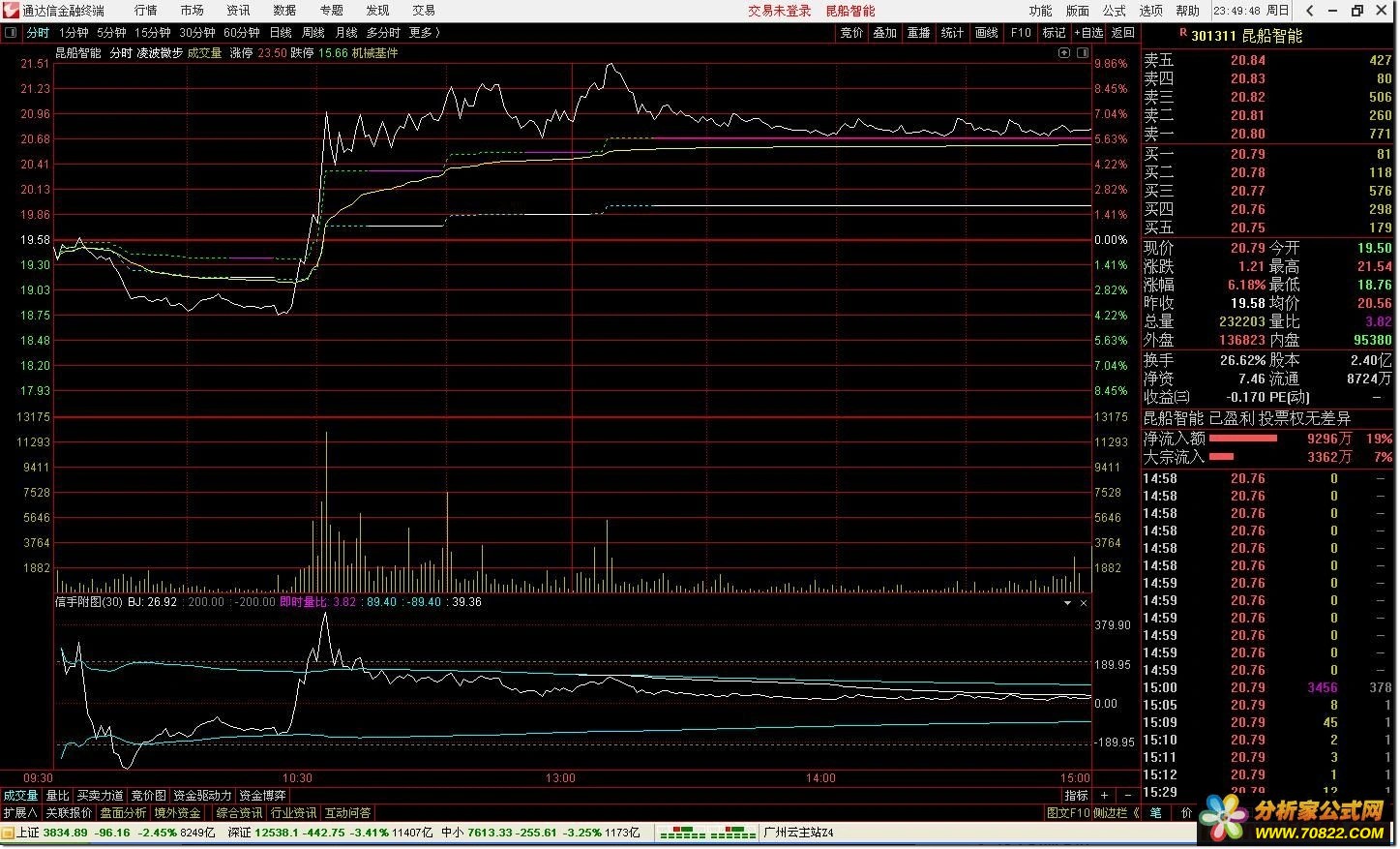Open the 互动问答 tab

347,813
